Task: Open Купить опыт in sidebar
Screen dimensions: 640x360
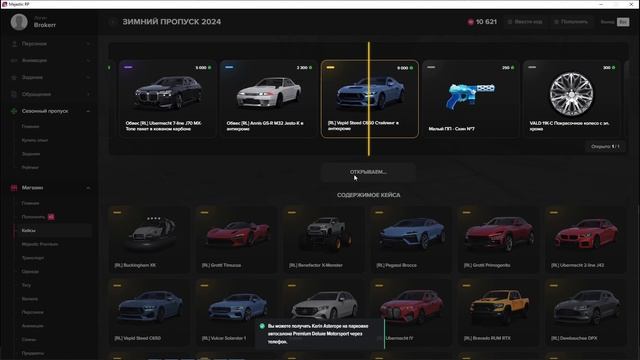Action: (35, 140)
